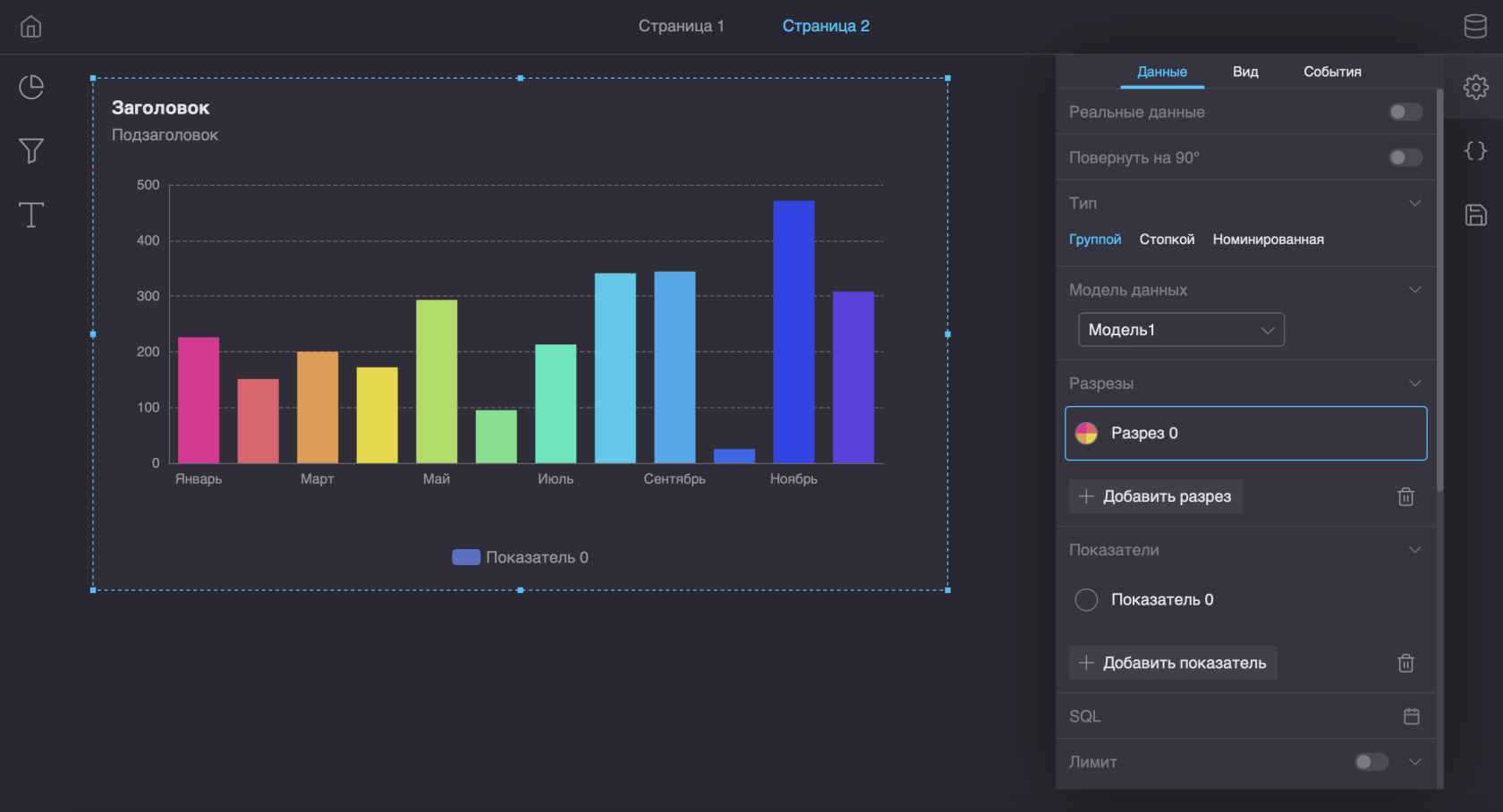Viewport: 1503px width, 812px height.
Task: Collapse the Показатели section chevron
Action: click(x=1414, y=550)
